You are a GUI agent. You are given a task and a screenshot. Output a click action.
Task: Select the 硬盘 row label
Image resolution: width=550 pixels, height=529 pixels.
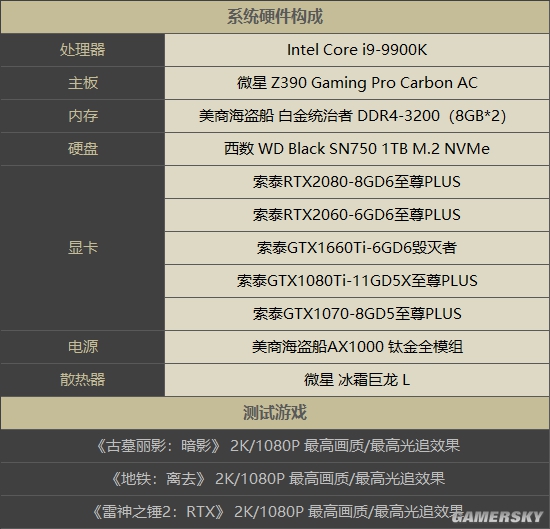click(x=83, y=149)
